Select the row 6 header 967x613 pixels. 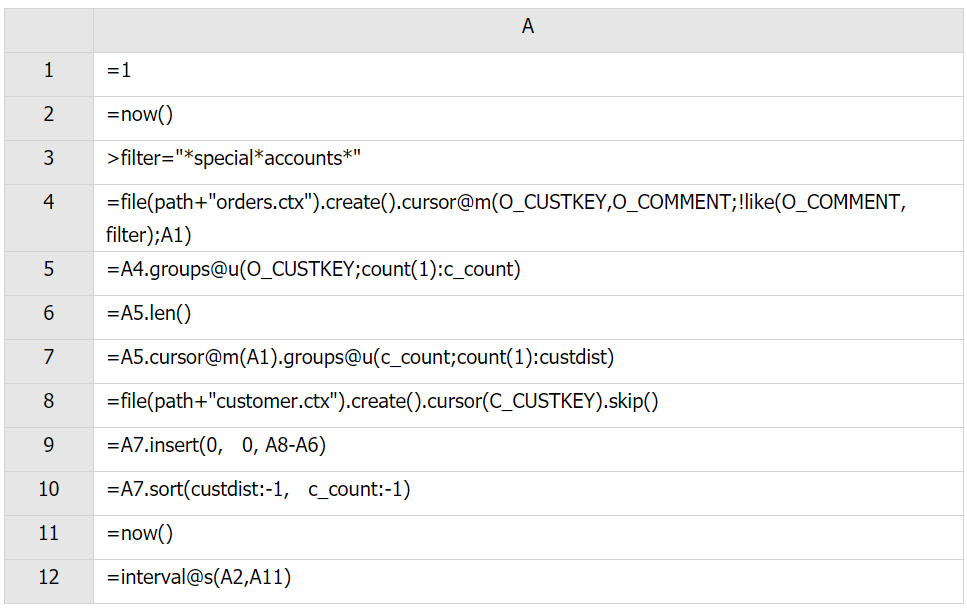click(x=49, y=313)
